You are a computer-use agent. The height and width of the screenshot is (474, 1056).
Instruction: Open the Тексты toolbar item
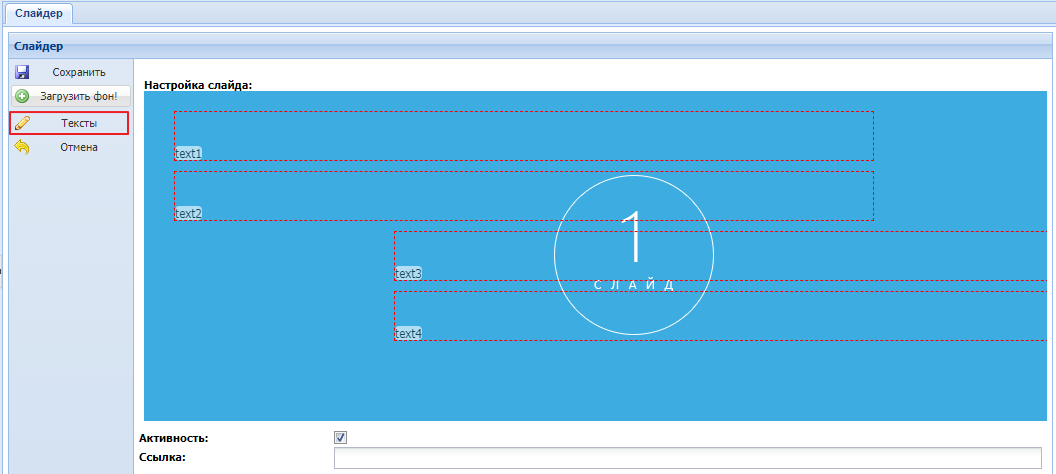click(78, 123)
